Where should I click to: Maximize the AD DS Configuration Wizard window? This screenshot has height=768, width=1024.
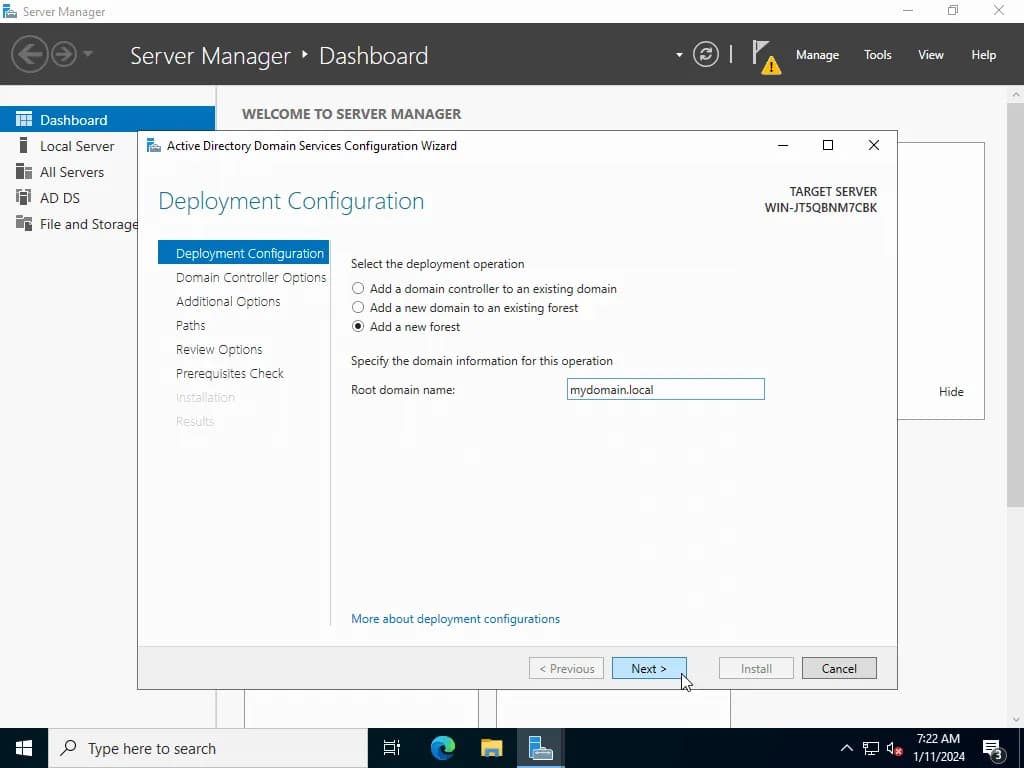tap(827, 145)
